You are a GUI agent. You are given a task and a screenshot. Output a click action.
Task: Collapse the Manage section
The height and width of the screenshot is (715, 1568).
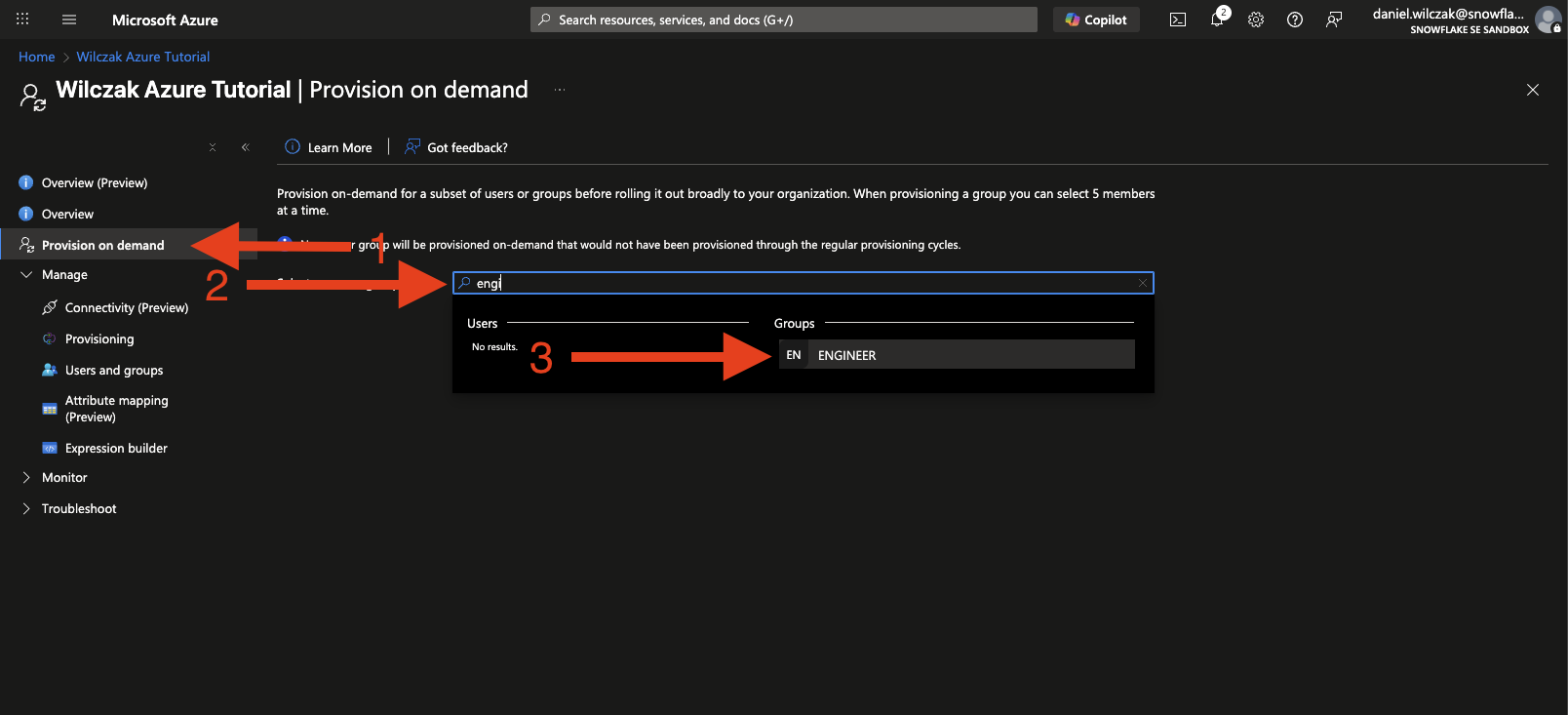pos(26,275)
